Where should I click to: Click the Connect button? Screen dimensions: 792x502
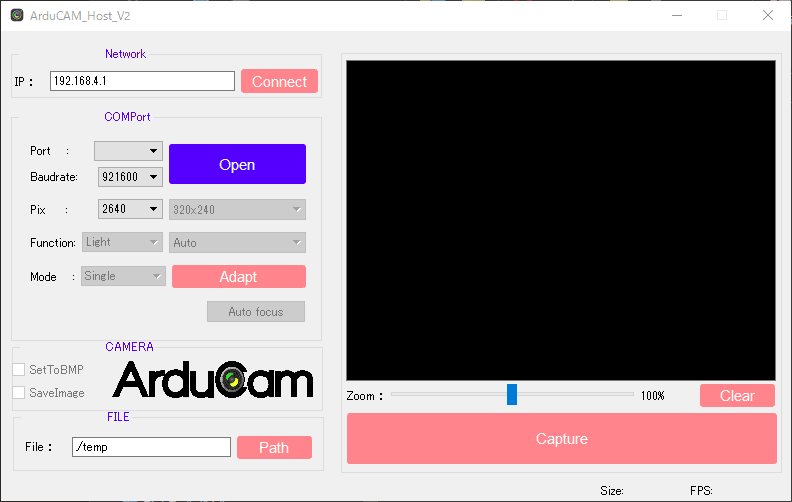(279, 81)
